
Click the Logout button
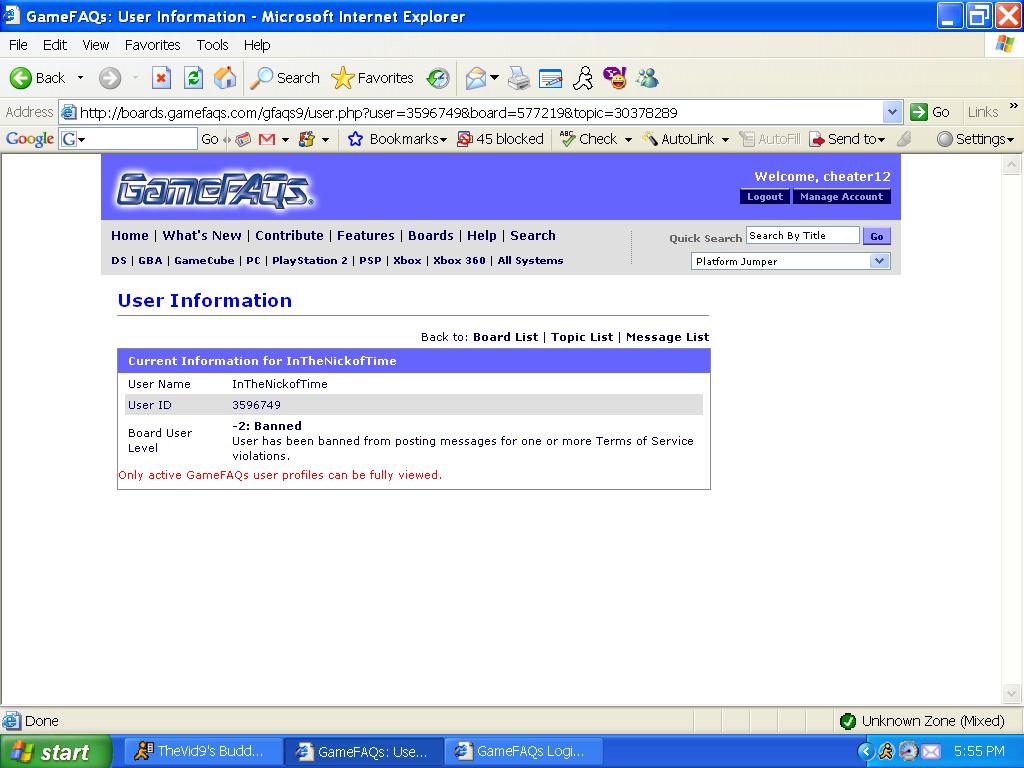click(765, 197)
